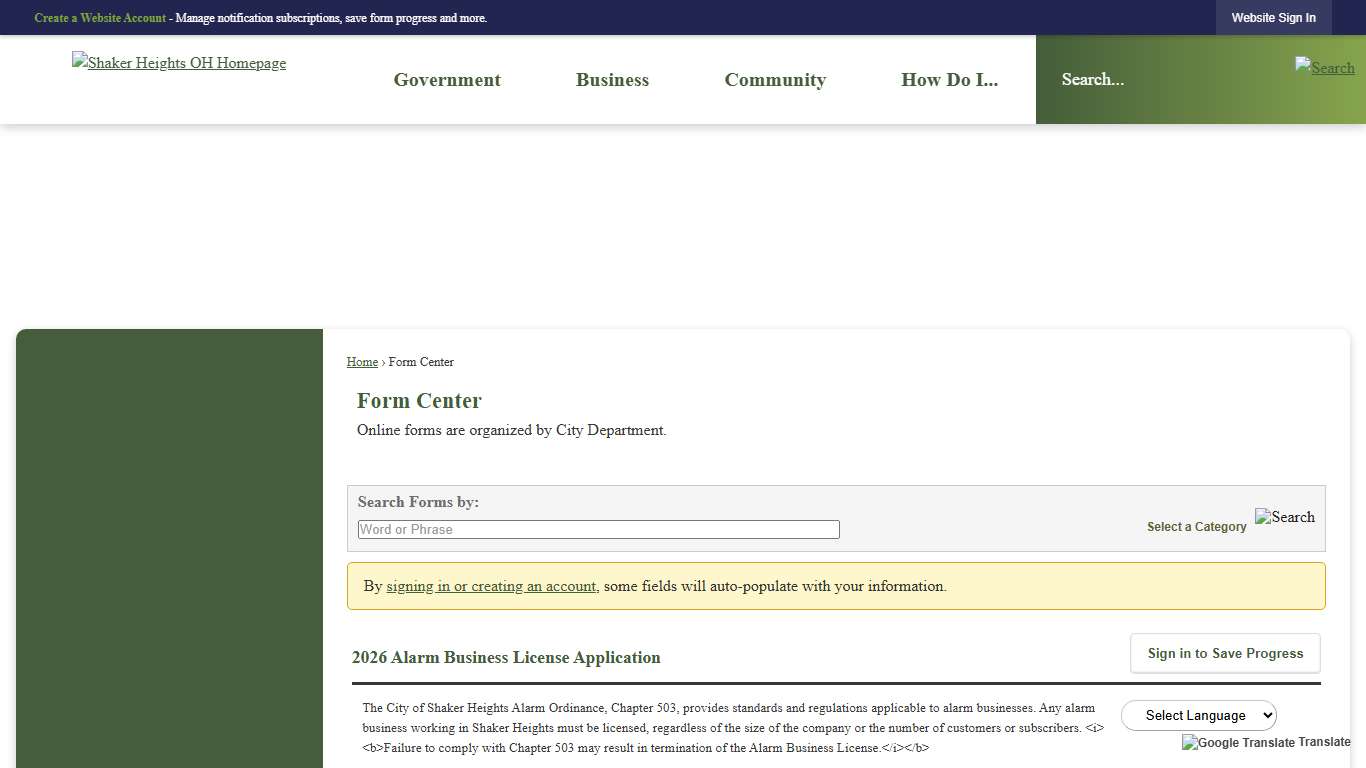
Task: Click in the Word or Phrase search field
Action: tap(598, 529)
